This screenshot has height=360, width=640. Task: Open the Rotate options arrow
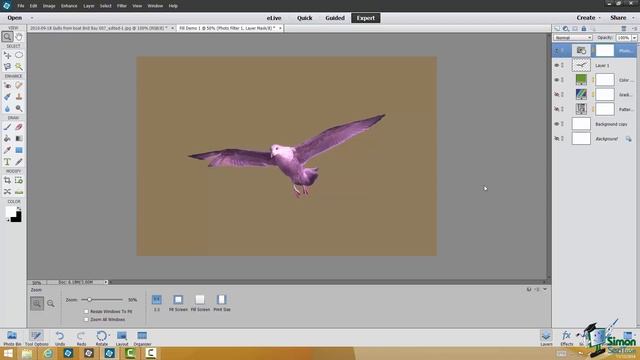(x=109, y=335)
